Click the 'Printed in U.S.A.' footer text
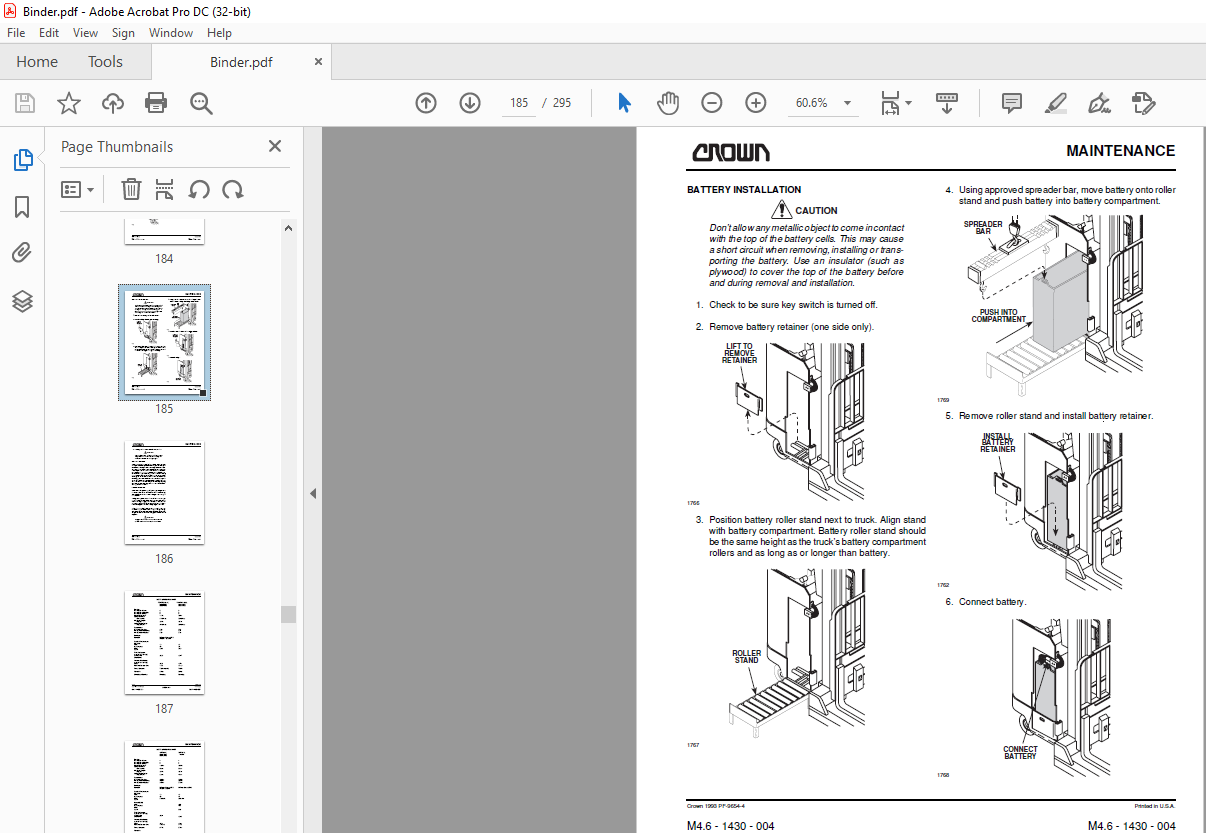Screen dimensions: 1206x833 pos(1155,806)
